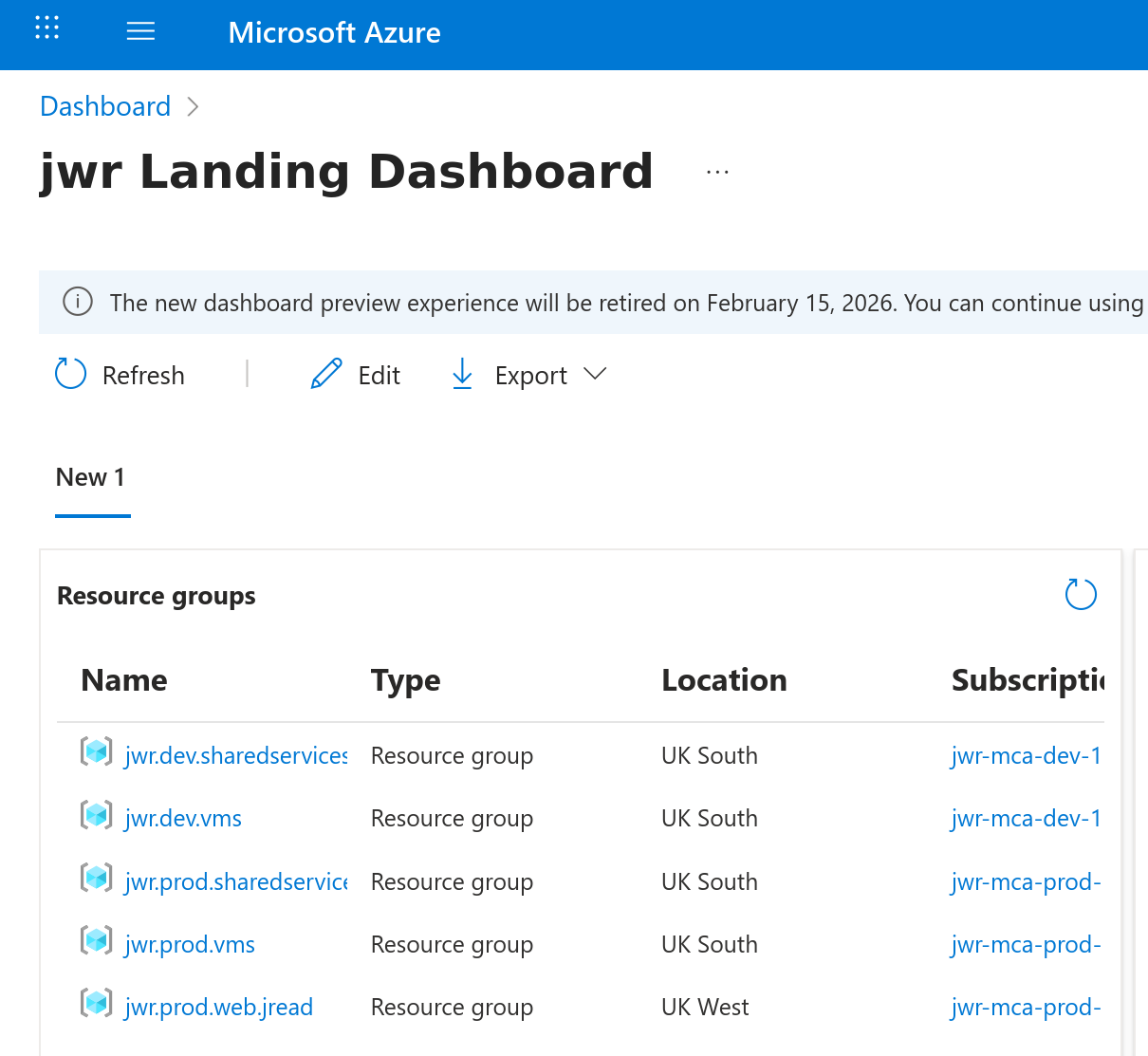The height and width of the screenshot is (1056, 1148).
Task: Open the dashboard more options ellipsis
Action: [717, 172]
